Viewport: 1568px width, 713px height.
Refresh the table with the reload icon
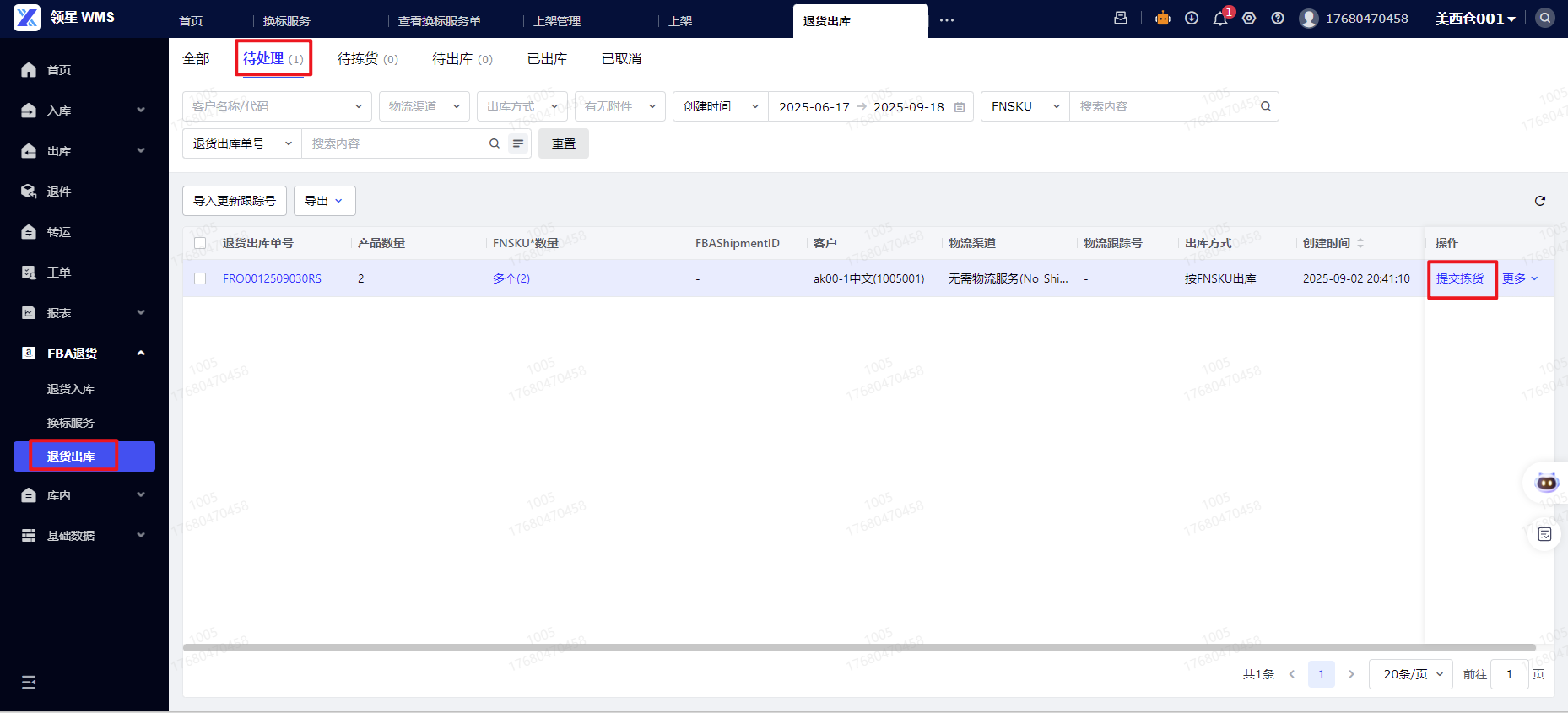coord(1540,201)
